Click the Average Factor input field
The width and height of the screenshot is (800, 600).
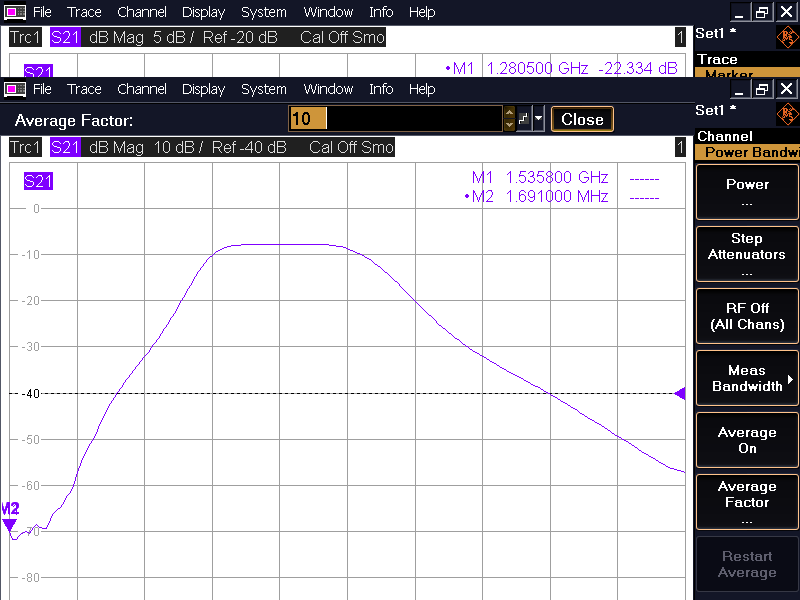(x=395, y=119)
